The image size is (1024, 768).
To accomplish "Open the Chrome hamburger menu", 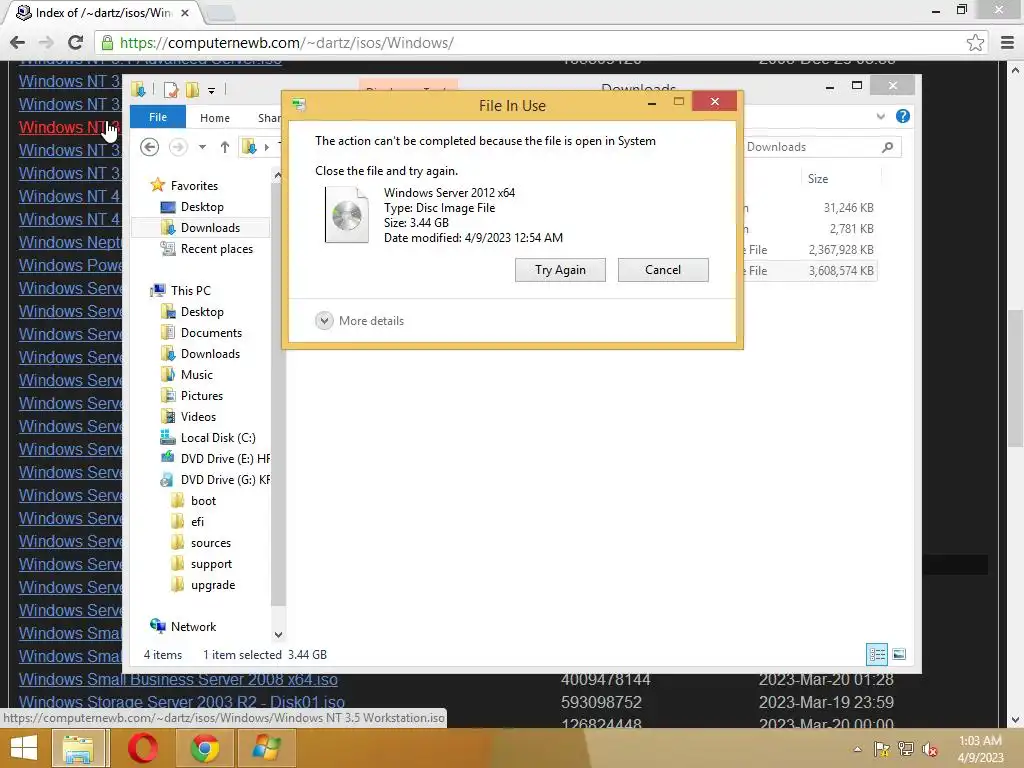I will click(1007, 42).
